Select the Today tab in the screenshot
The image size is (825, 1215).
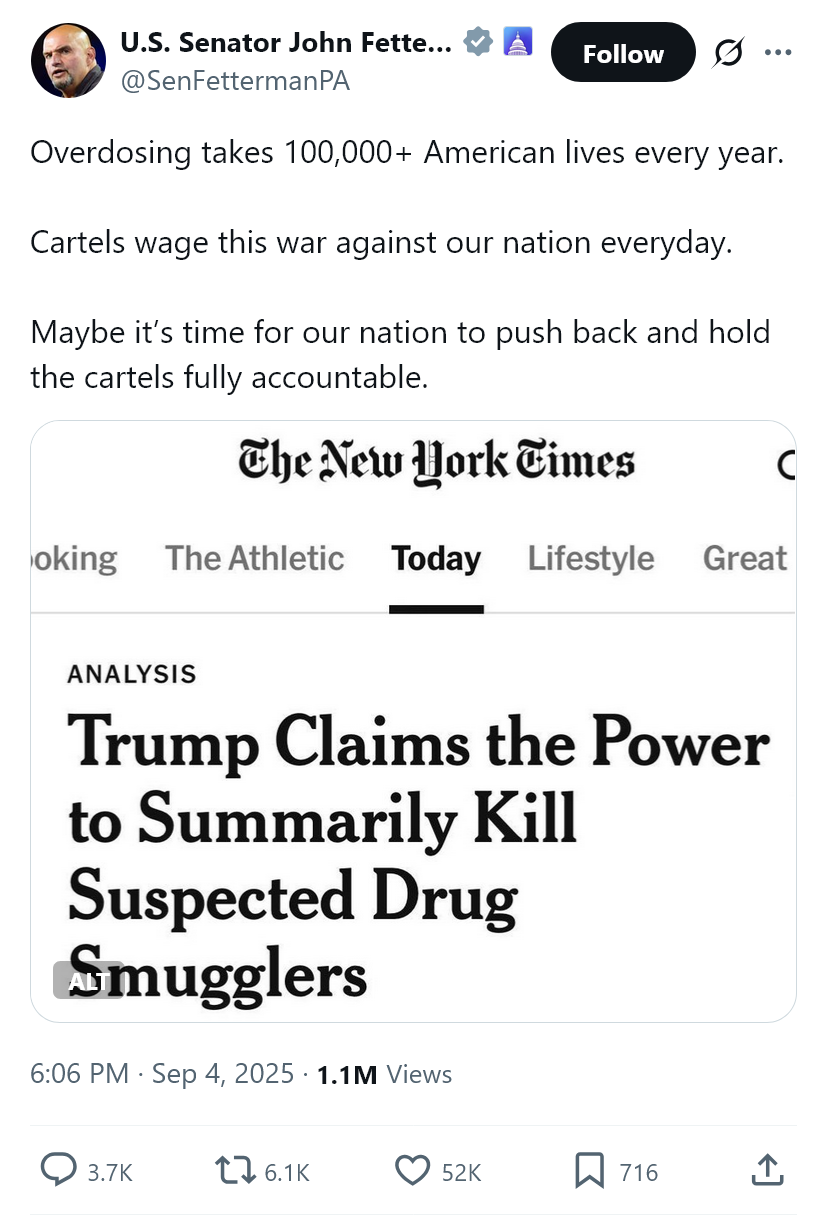click(x=436, y=558)
